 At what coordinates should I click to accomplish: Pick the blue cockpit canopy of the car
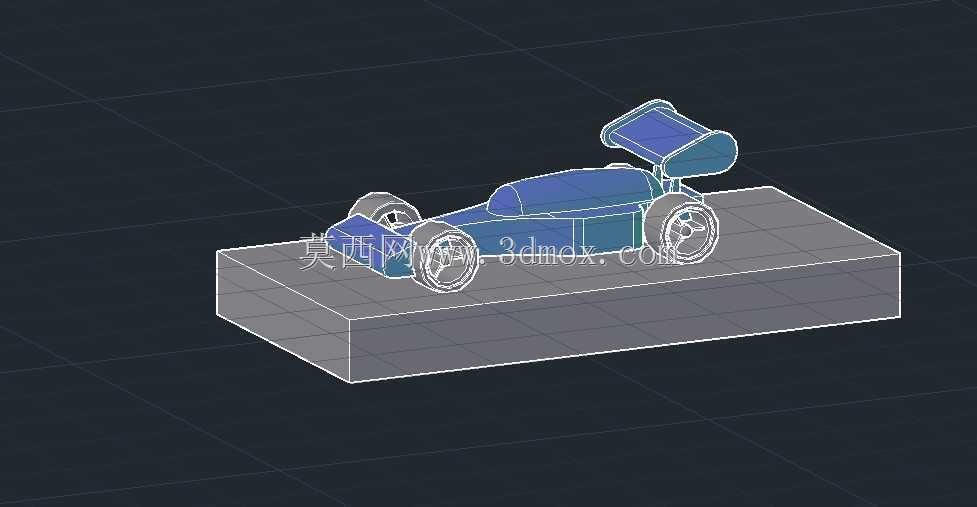pos(572,192)
